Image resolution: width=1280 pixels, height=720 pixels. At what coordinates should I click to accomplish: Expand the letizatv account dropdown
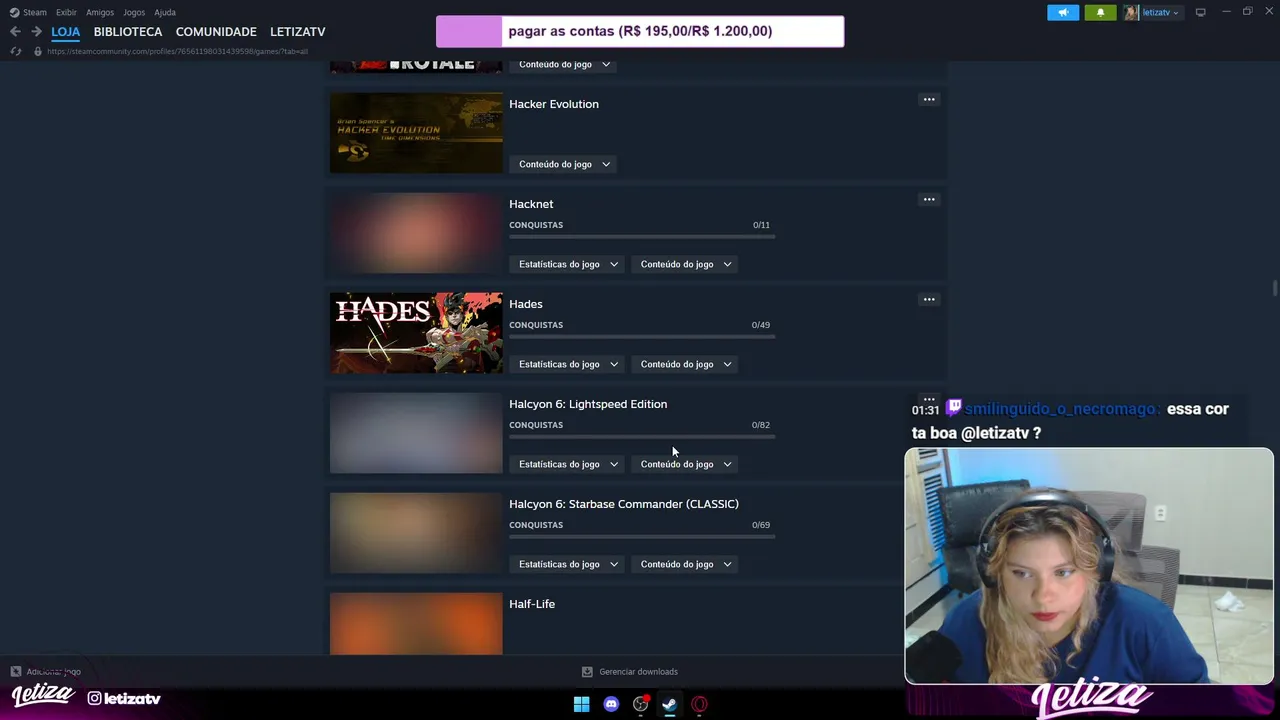click(1160, 12)
